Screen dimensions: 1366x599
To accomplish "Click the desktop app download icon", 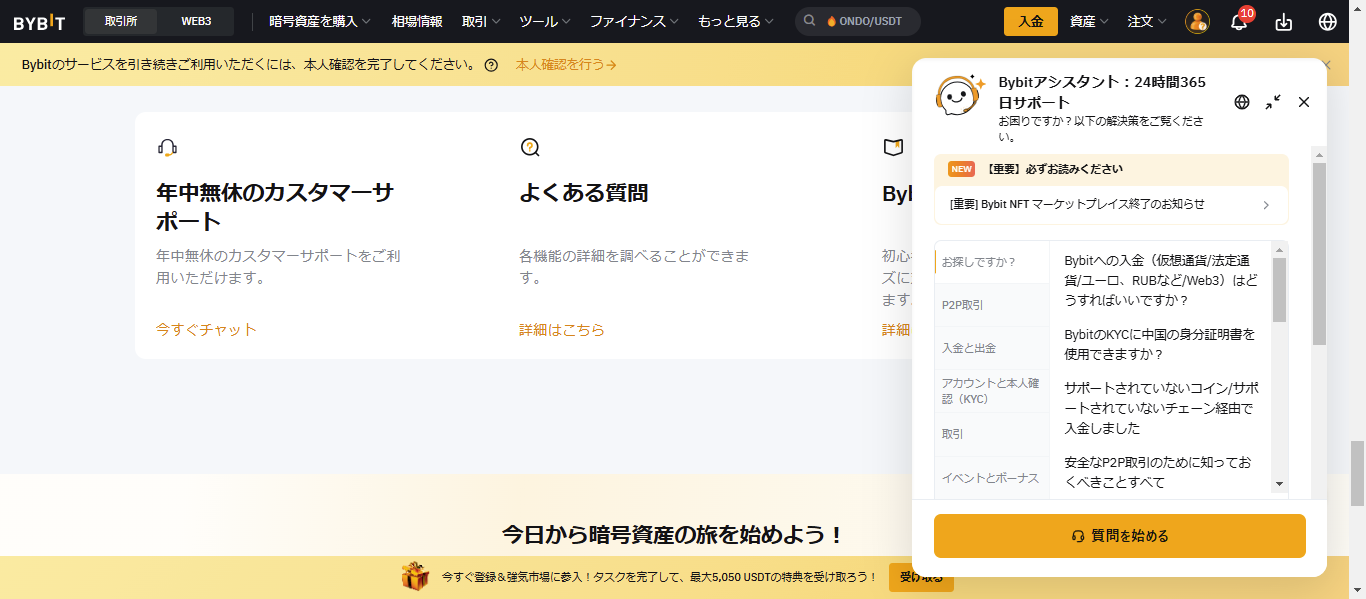I will (x=1284, y=20).
